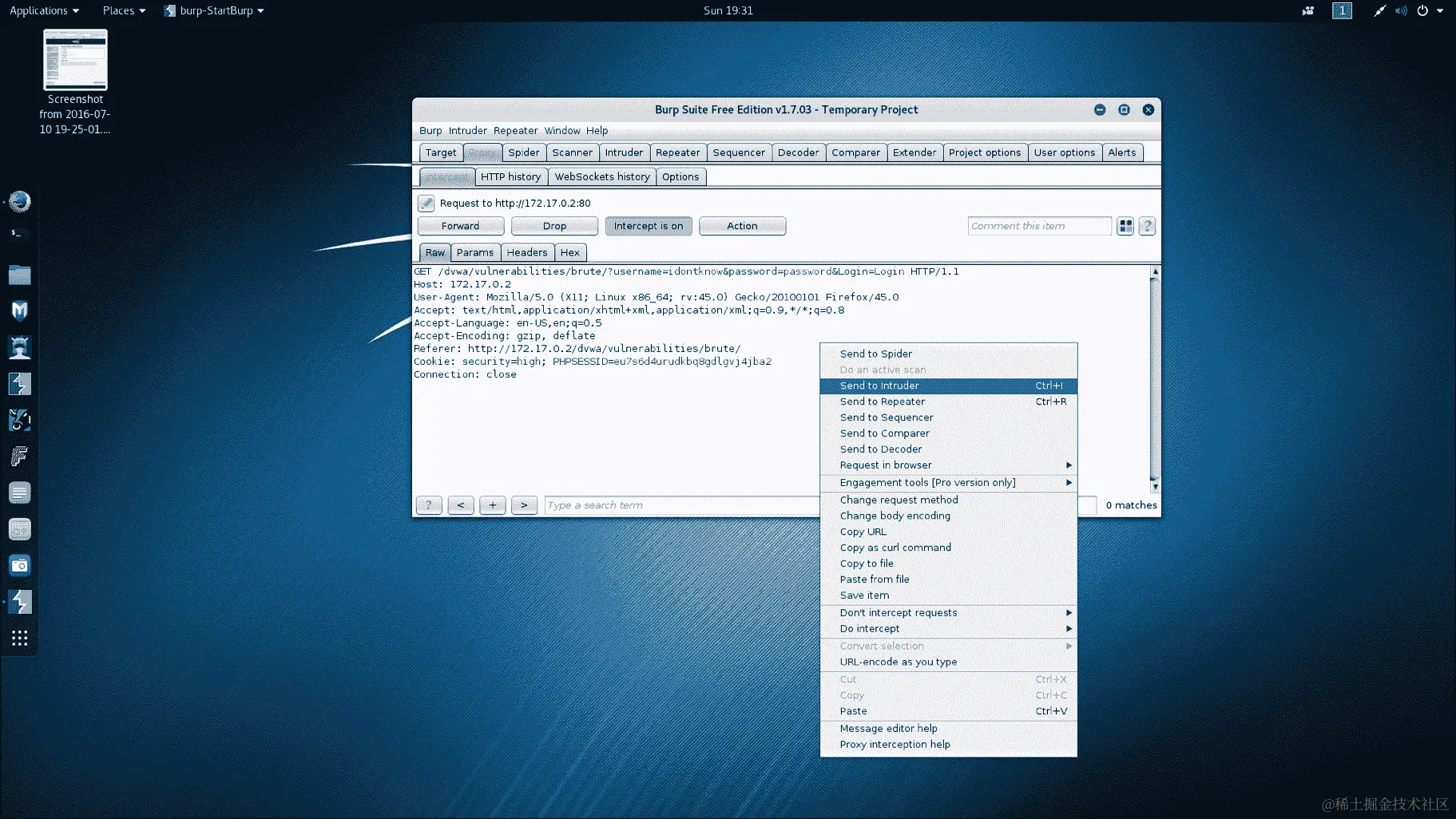Select Send to Repeater

(948, 402)
